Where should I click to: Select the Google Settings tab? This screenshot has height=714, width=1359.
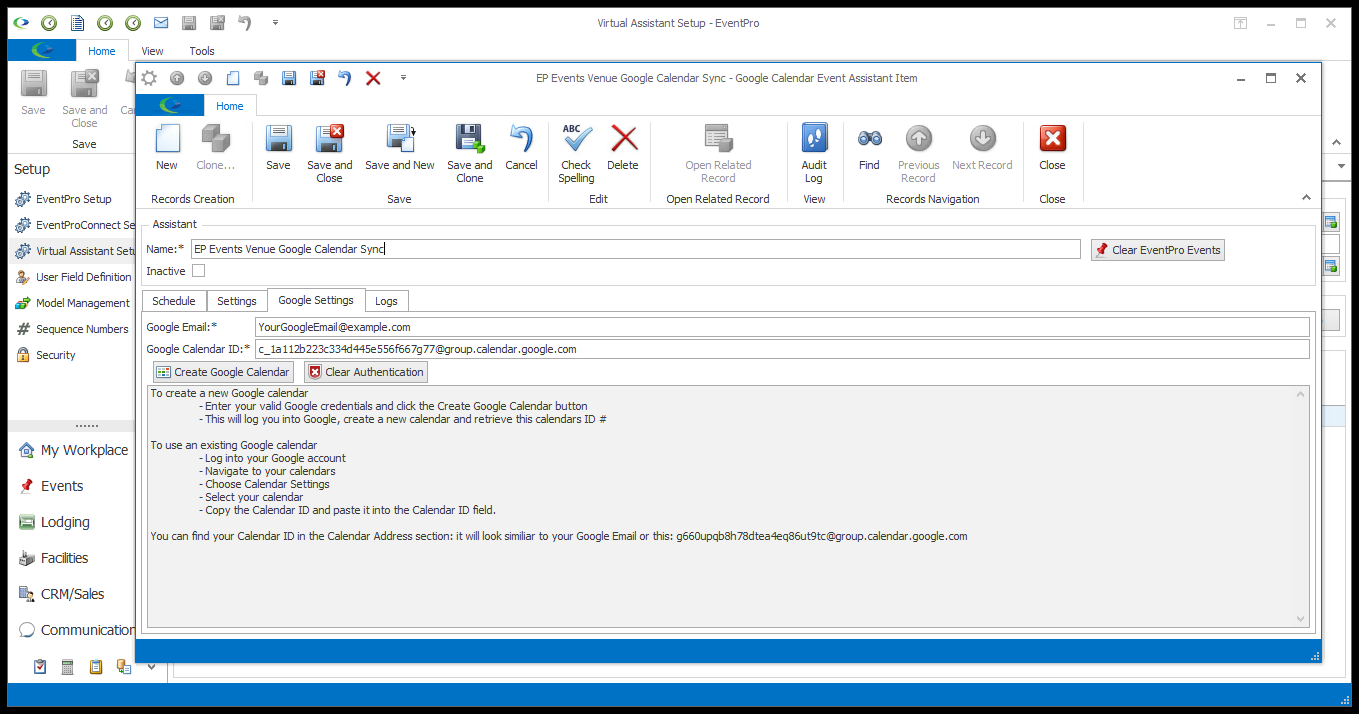point(316,300)
